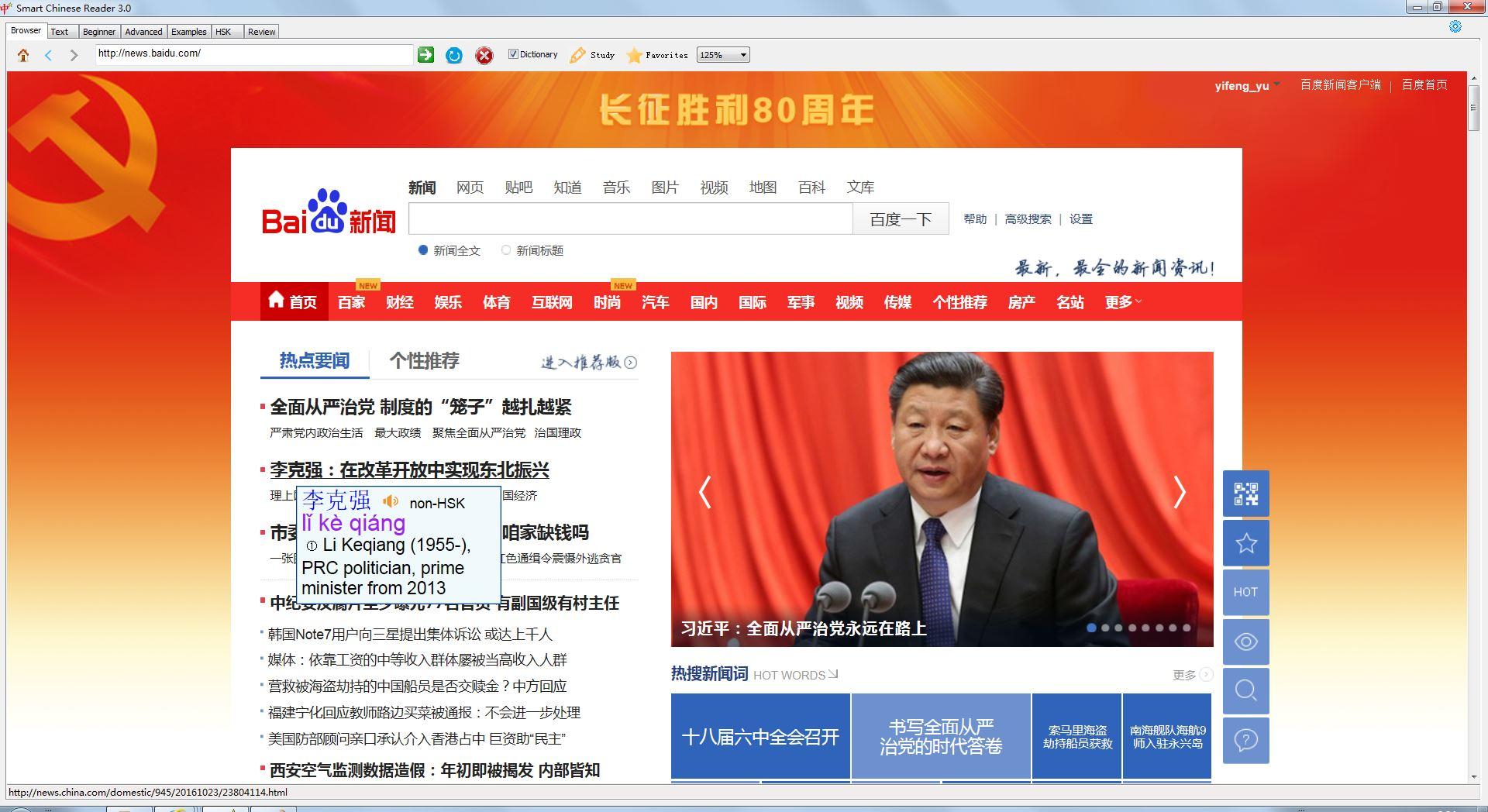Select the 个性推荐 news tab
Viewport: 1488px width, 812px height.
click(x=425, y=360)
